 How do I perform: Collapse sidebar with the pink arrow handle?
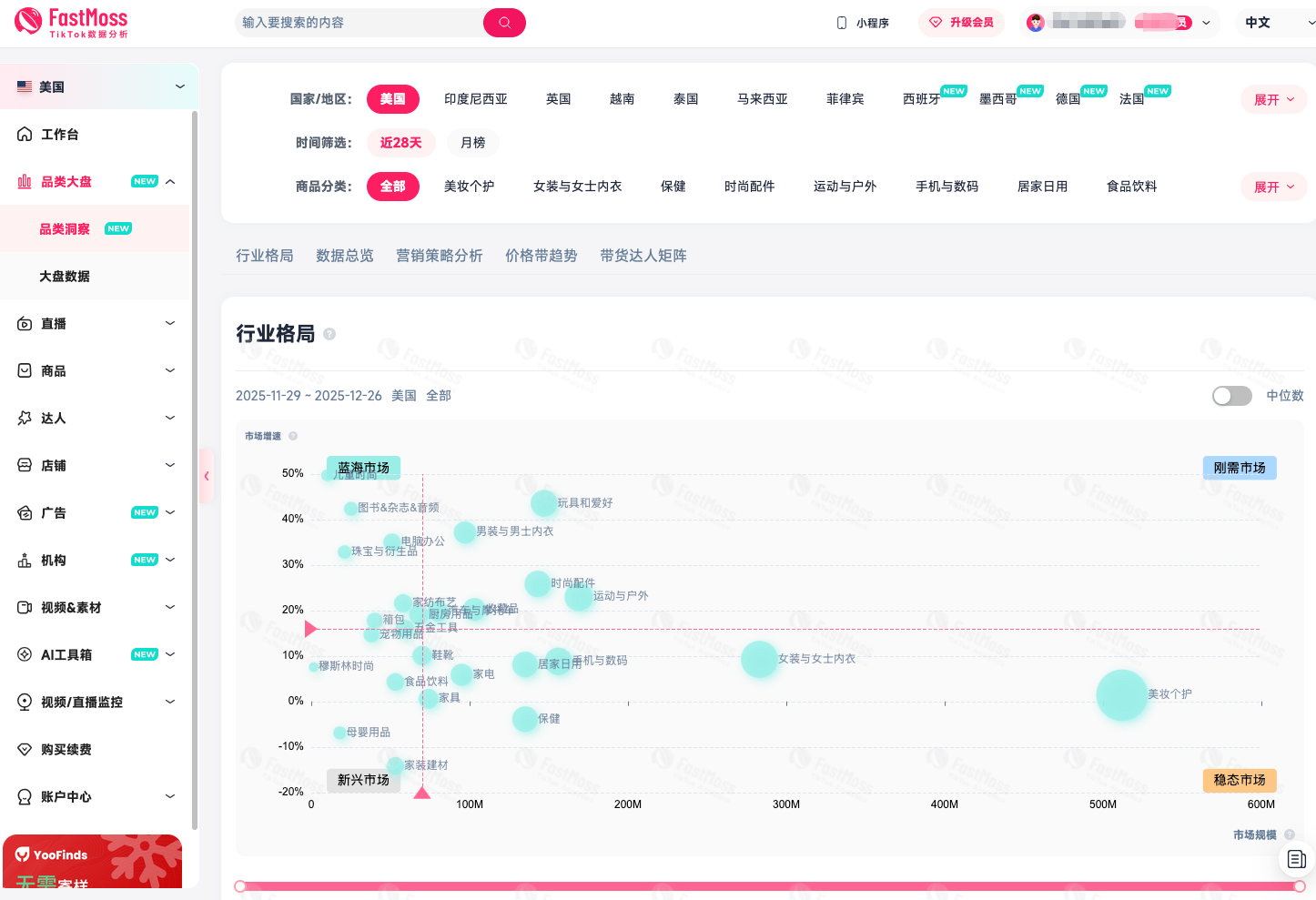pos(207,476)
